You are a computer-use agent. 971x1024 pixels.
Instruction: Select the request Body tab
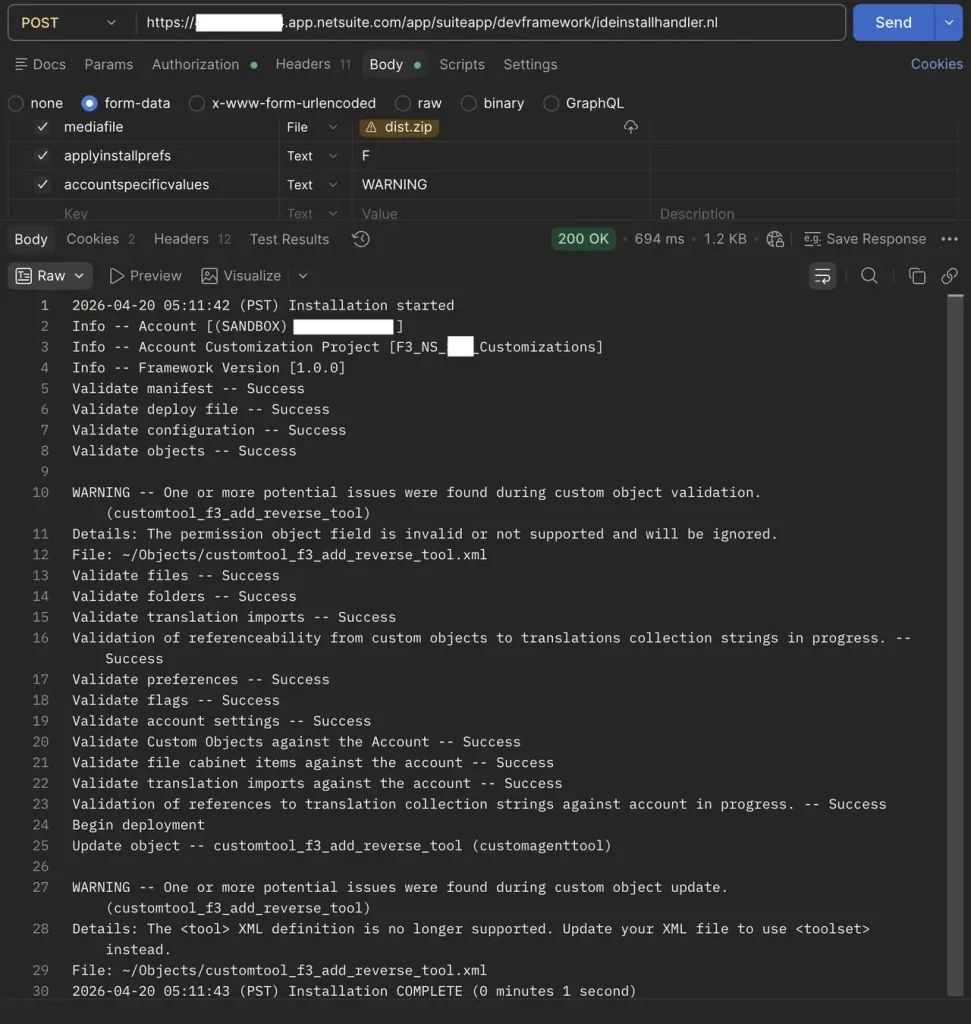pyautogui.click(x=394, y=64)
